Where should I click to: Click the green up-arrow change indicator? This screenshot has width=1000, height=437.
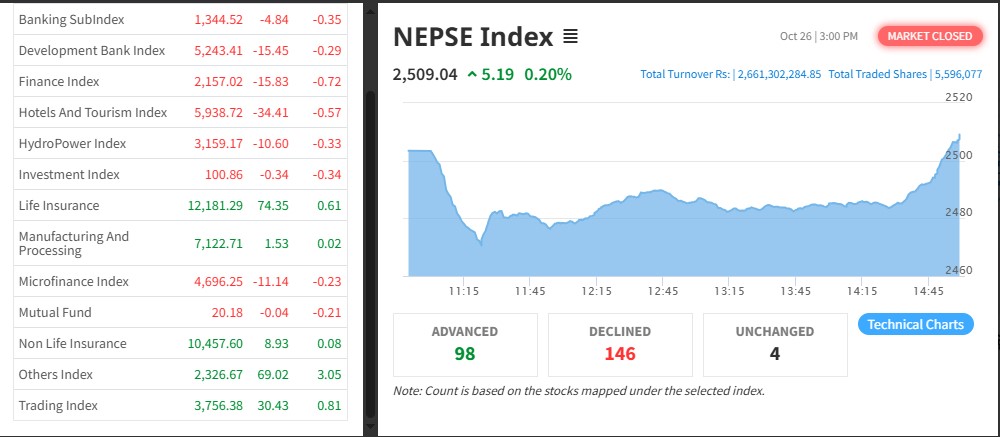471,74
